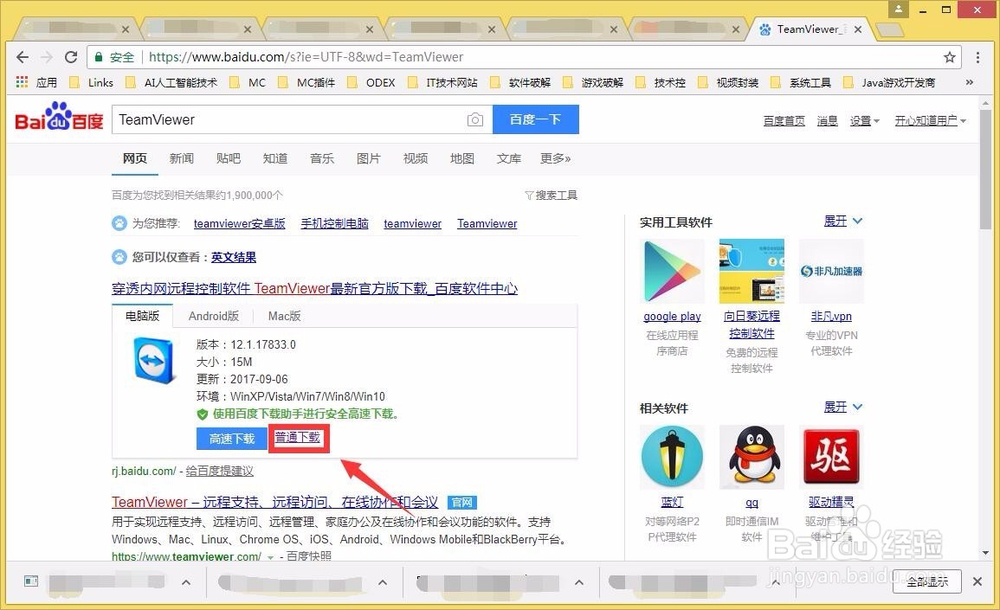Open the 设置 dropdown

tap(864, 121)
